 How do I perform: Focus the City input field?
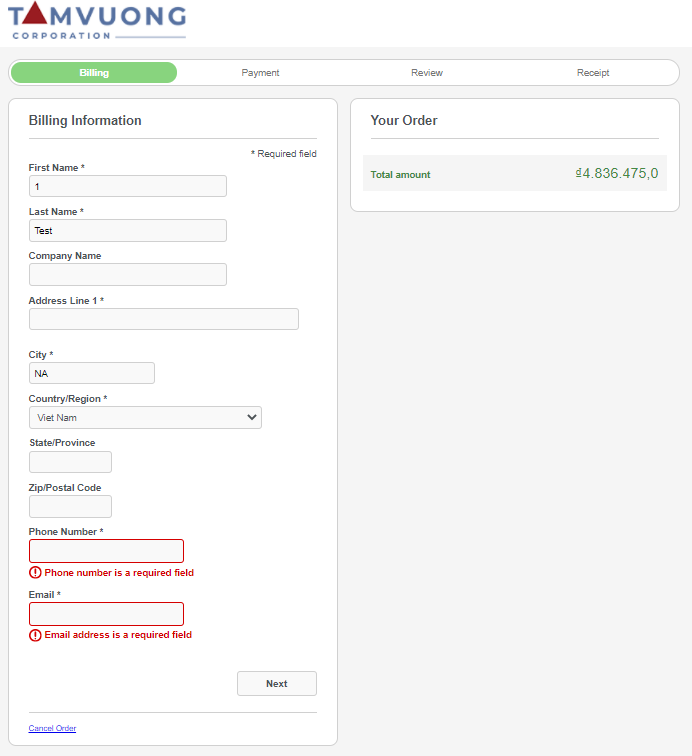[x=91, y=373]
